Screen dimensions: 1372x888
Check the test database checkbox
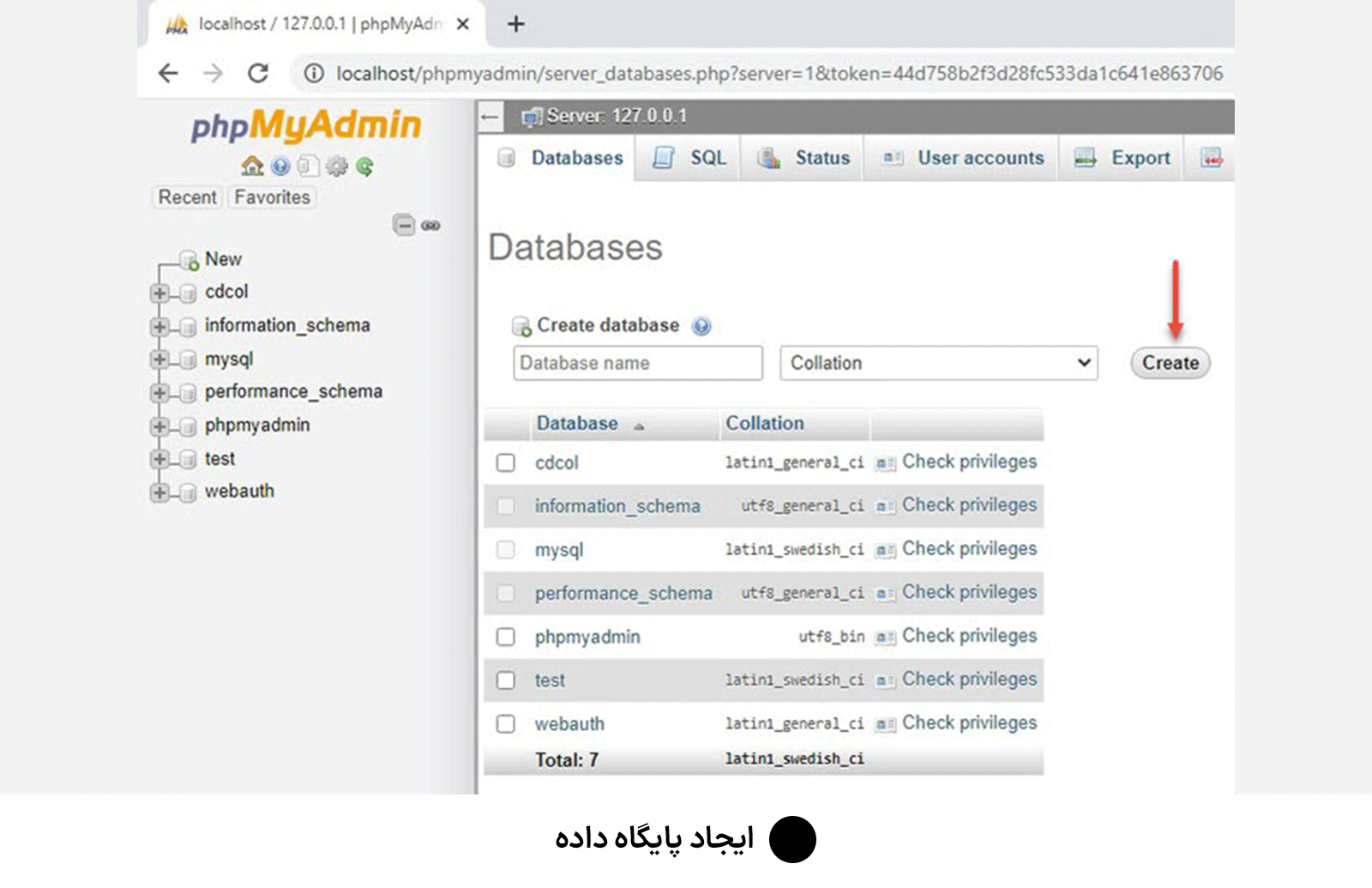tap(506, 680)
